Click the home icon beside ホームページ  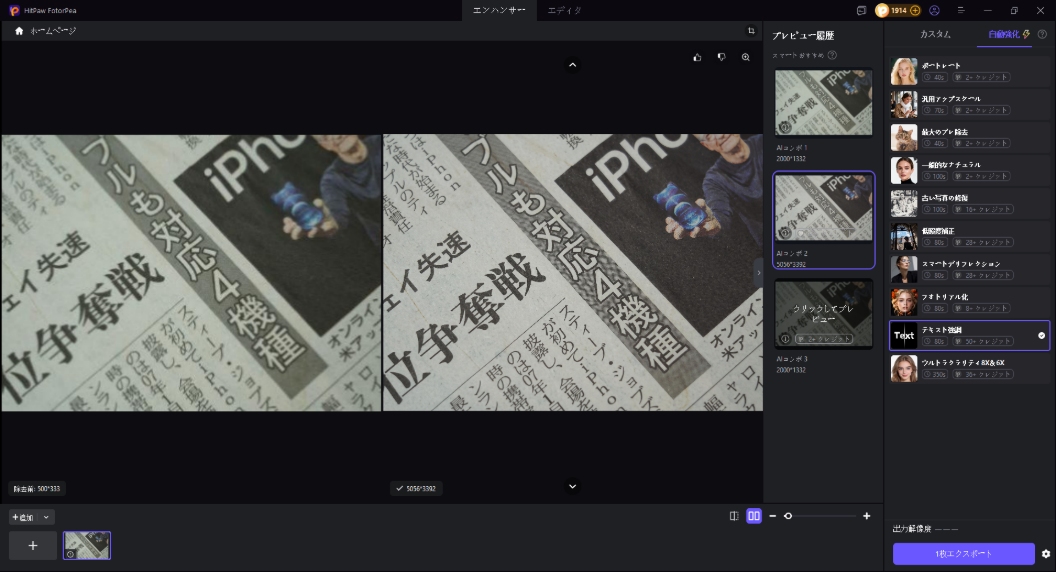19,31
